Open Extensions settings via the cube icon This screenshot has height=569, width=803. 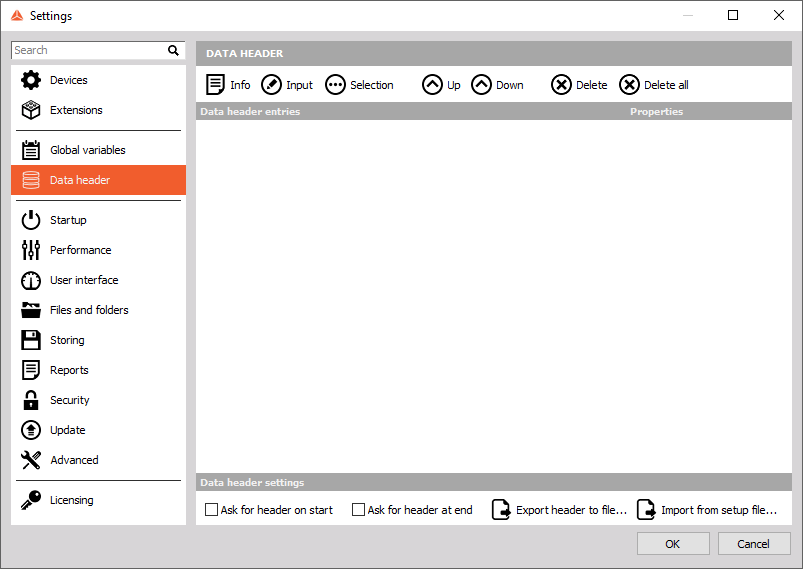31,110
